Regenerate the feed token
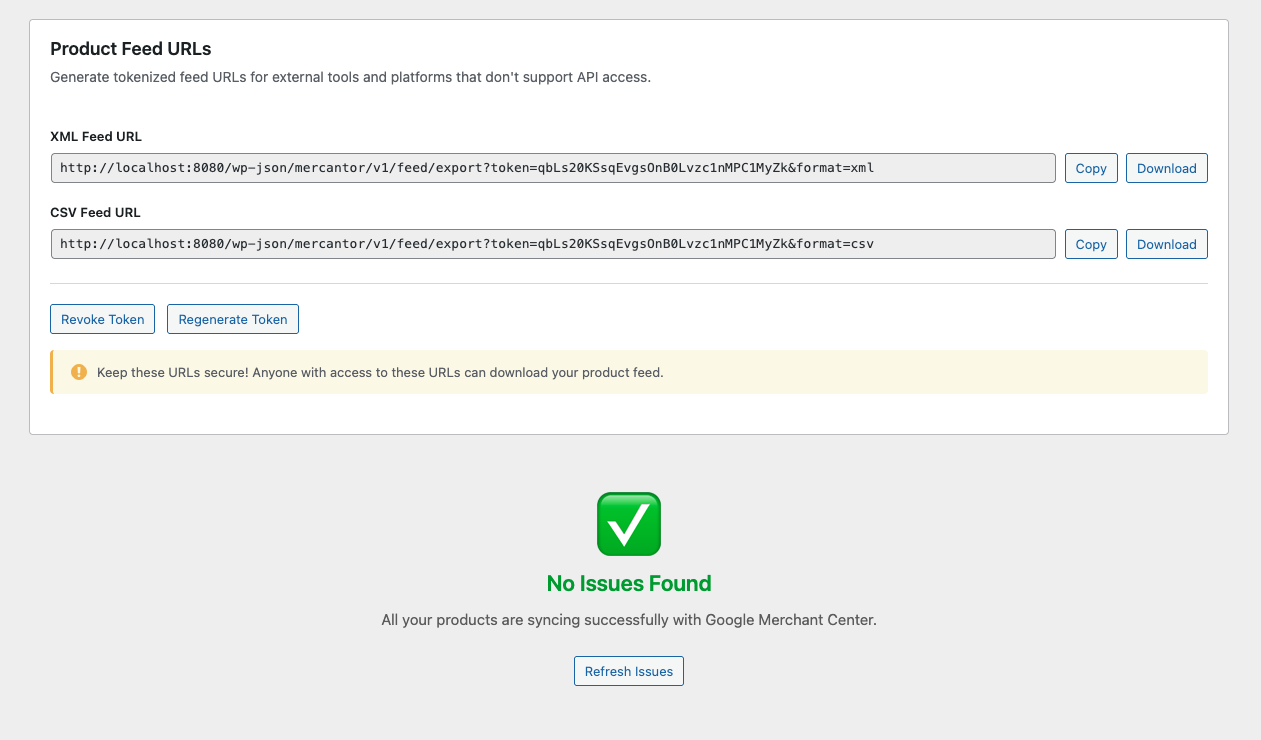Screen dimensions: 1261x740 (x=232, y=319)
